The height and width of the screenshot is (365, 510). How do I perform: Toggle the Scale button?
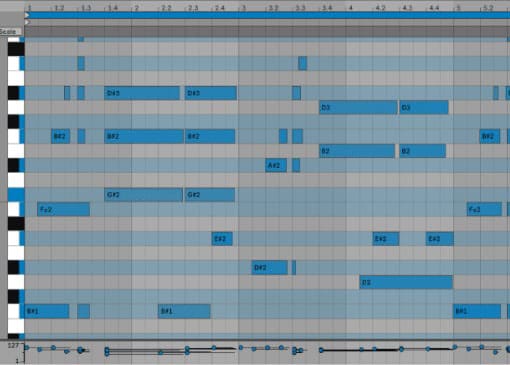tap(11, 32)
